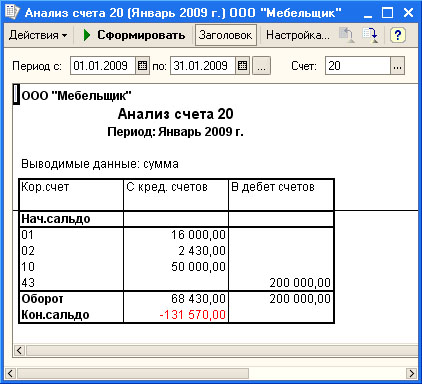Select the ООО "Мебельщик" header cell
Screen dimensions: 422x384
click(76, 96)
